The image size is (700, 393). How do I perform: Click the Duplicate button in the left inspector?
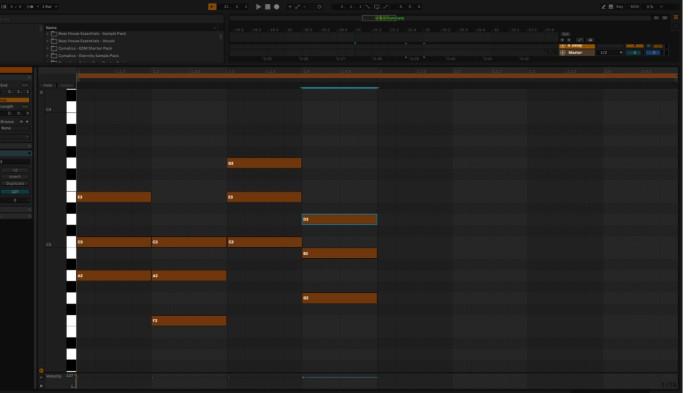[15, 184]
